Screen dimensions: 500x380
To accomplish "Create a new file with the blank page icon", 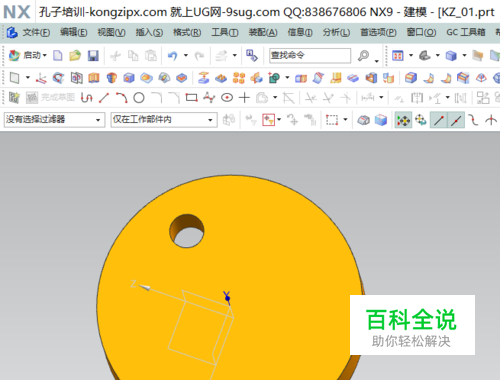I will pos(58,55).
